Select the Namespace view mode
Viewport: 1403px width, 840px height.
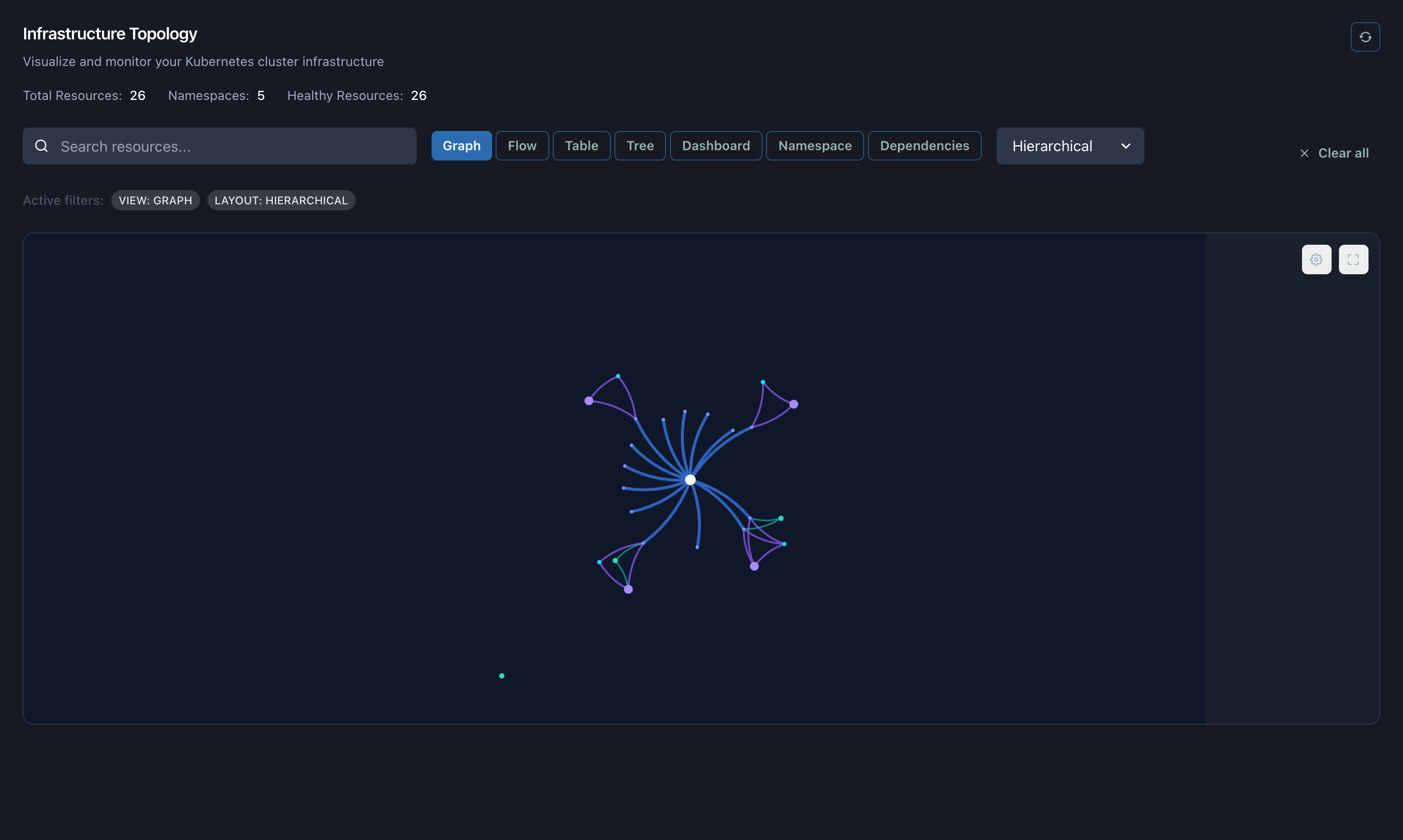point(814,145)
